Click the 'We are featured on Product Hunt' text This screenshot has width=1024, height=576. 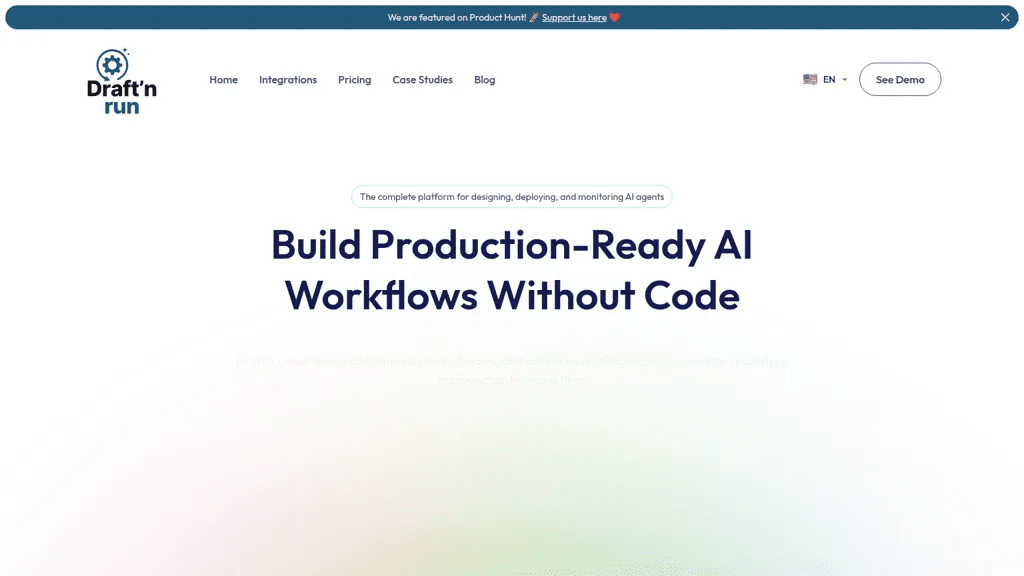456,18
